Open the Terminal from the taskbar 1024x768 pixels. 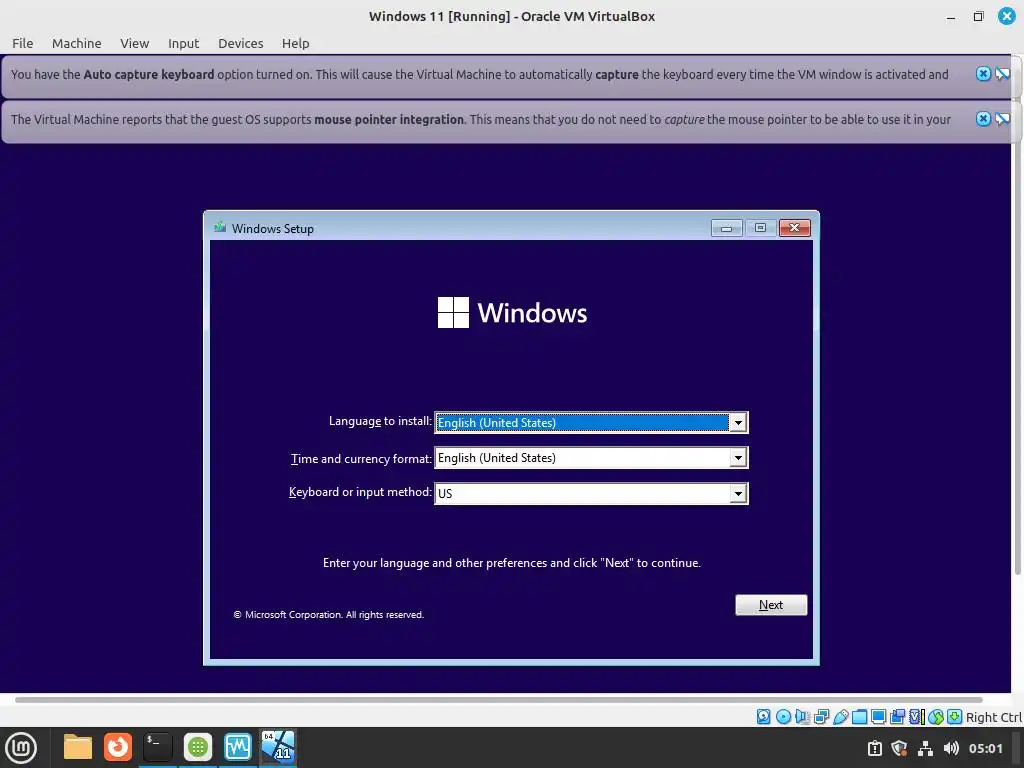(157, 747)
